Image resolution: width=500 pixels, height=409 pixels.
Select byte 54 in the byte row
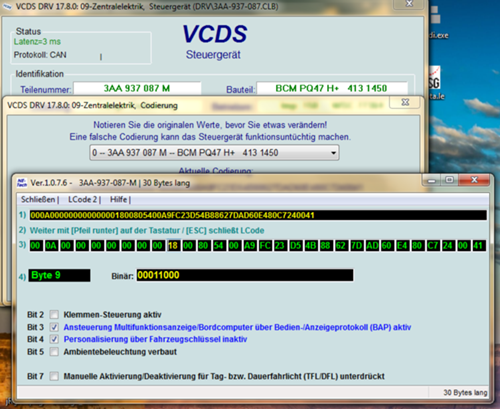(x=219, y=246)
